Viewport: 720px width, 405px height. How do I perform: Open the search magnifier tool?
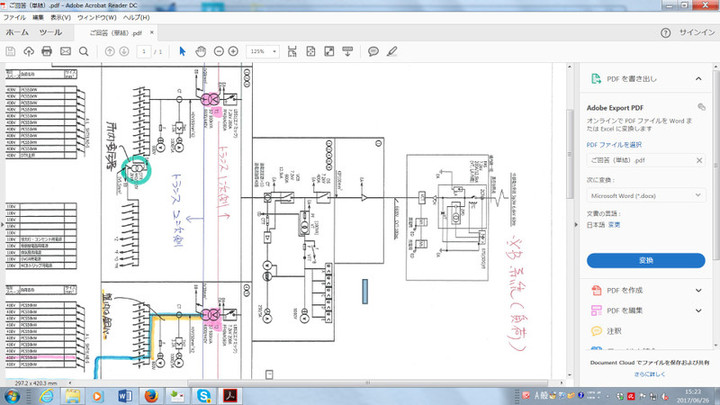click(x=84, y=51)
